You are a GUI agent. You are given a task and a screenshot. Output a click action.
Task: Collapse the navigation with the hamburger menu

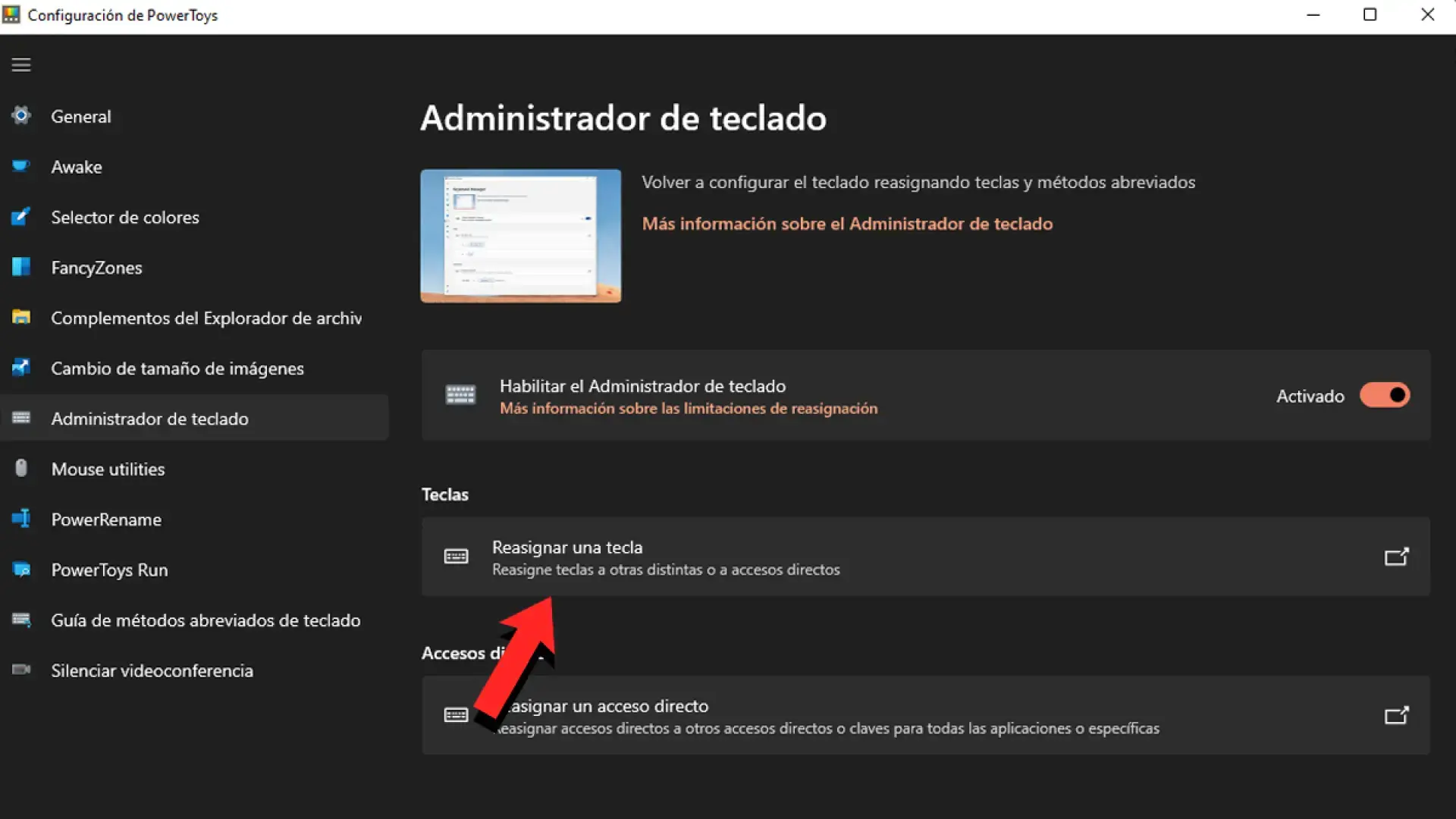pos(20,64)
